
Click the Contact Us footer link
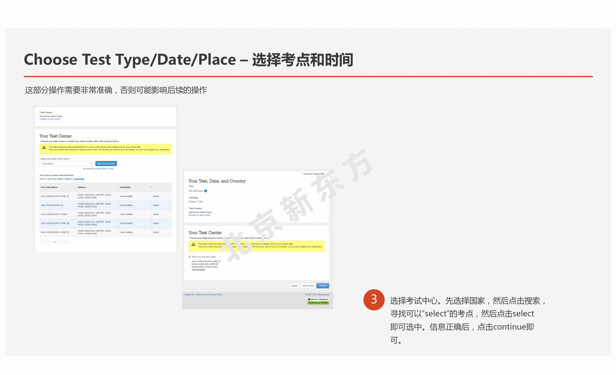pos(189,295)
